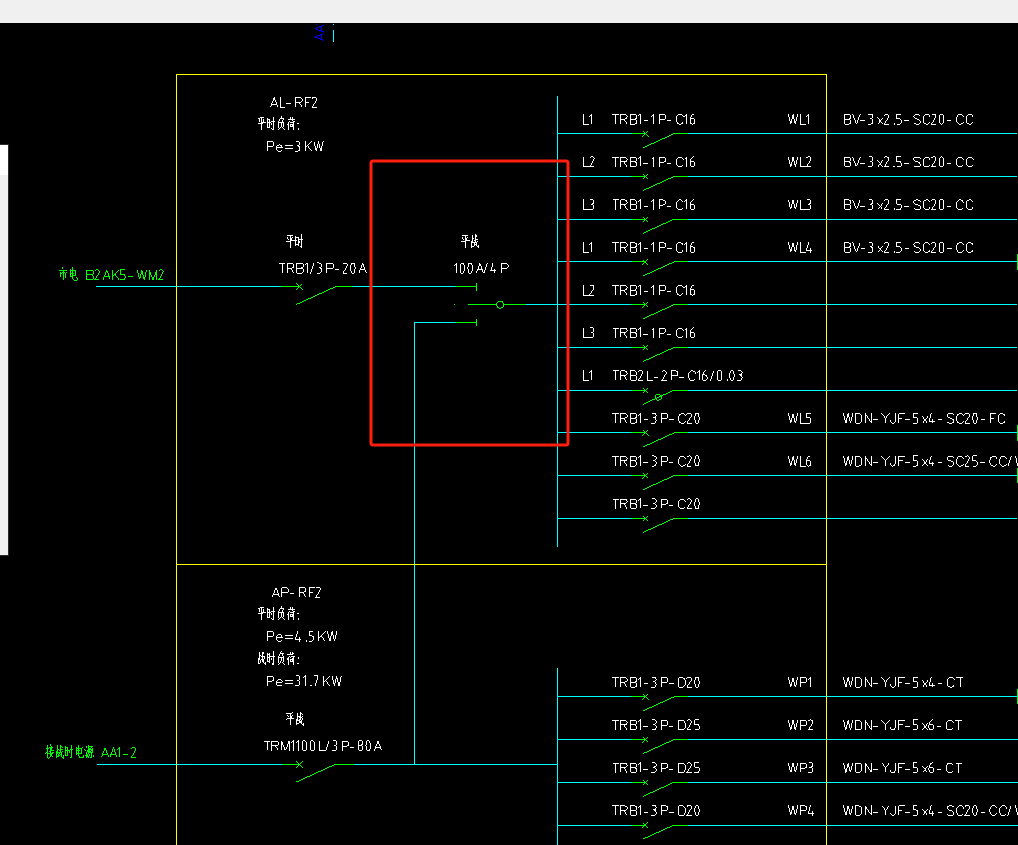This screenshot has height=845, width=1018.
Task: Click the WL2 circuit tag
Action: point(799,162)
